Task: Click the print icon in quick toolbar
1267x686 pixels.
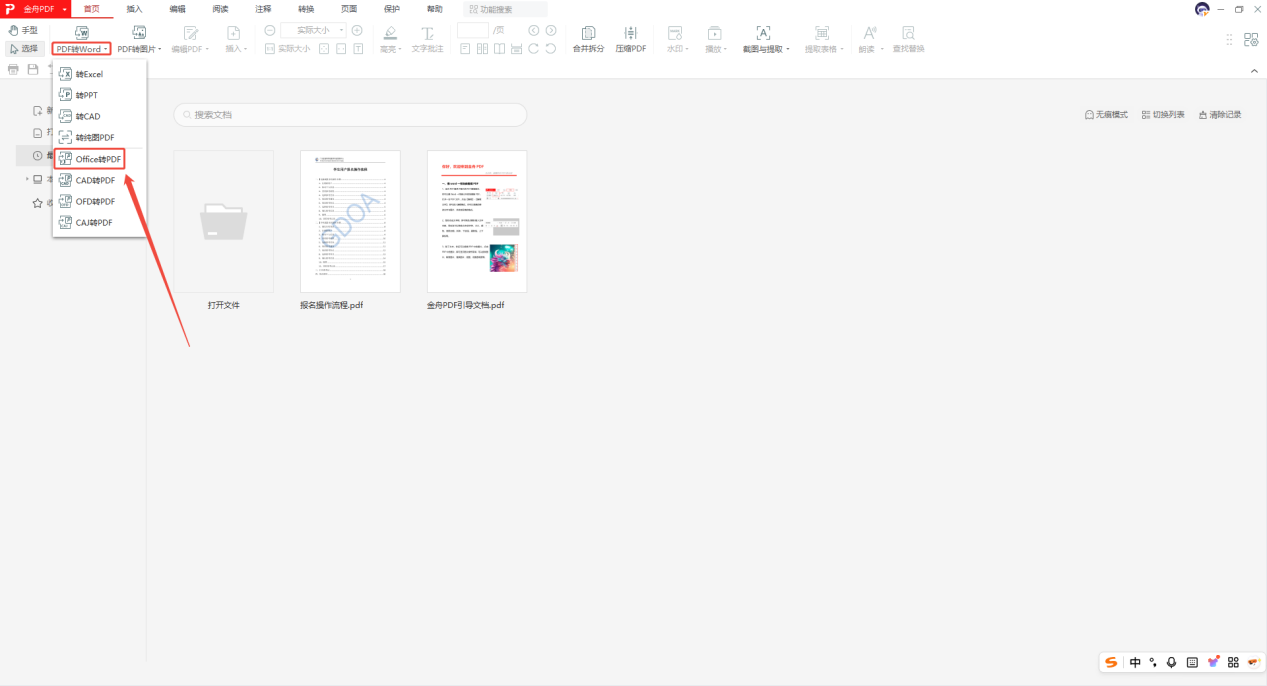Action: click(13, 69)
